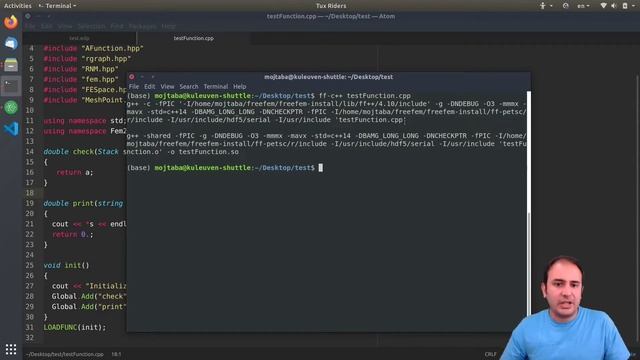Open the terminal View menu
The image size is (640, 360).
tap(167, 87)
